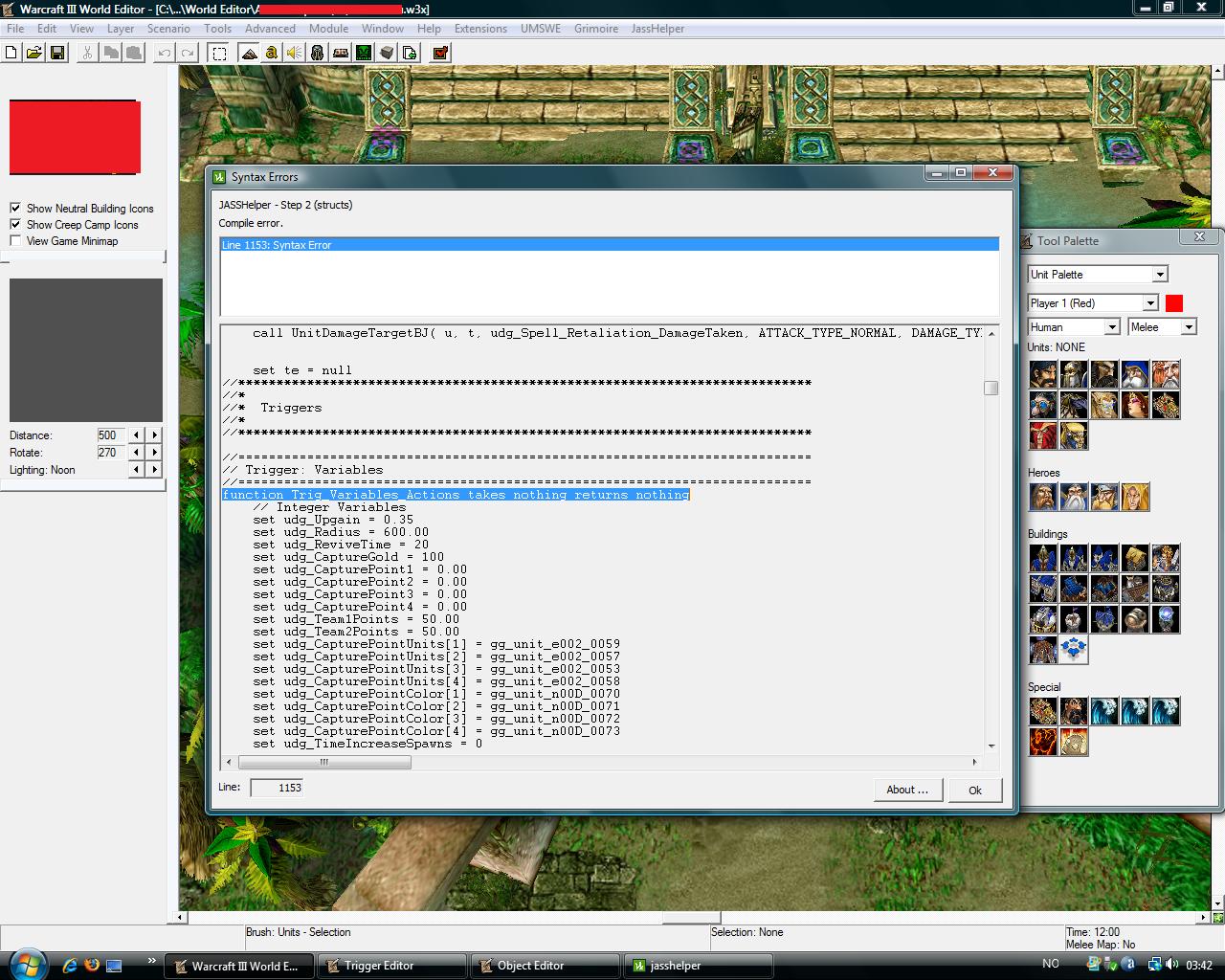1225x980 pixels.
Task: Activate the selection brush toolbar icon
Action: click(x=219, y=53)
